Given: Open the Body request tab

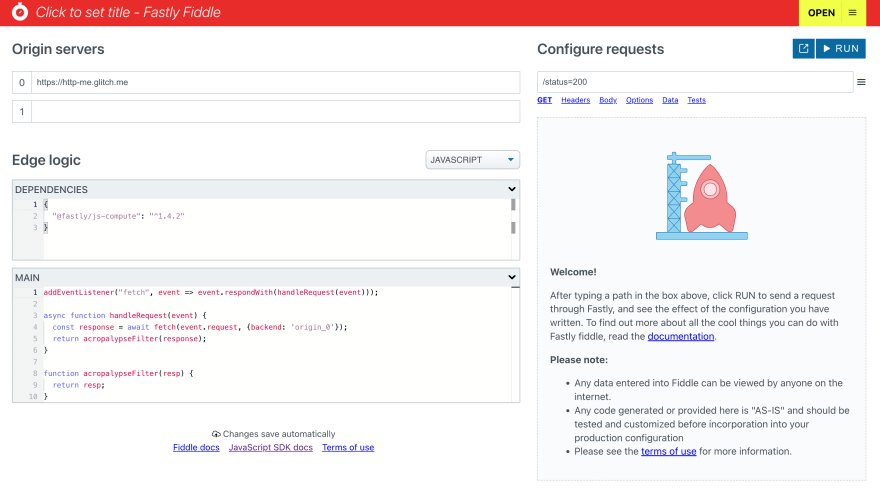Looking at the screenshot, I should tap(608, 100).
